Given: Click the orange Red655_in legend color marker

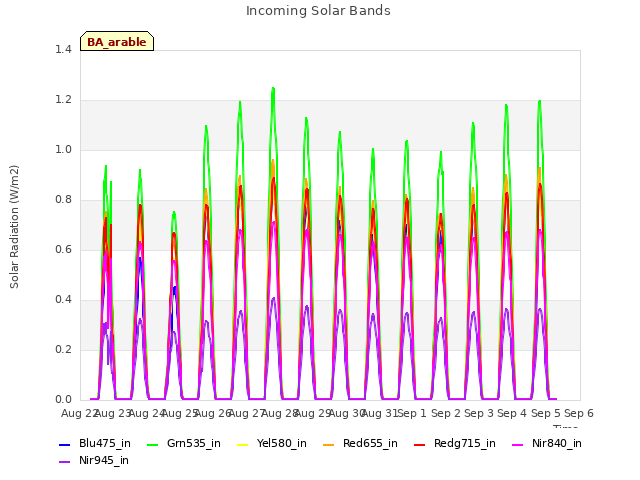Looking at the screenshot, I should 329,444.
